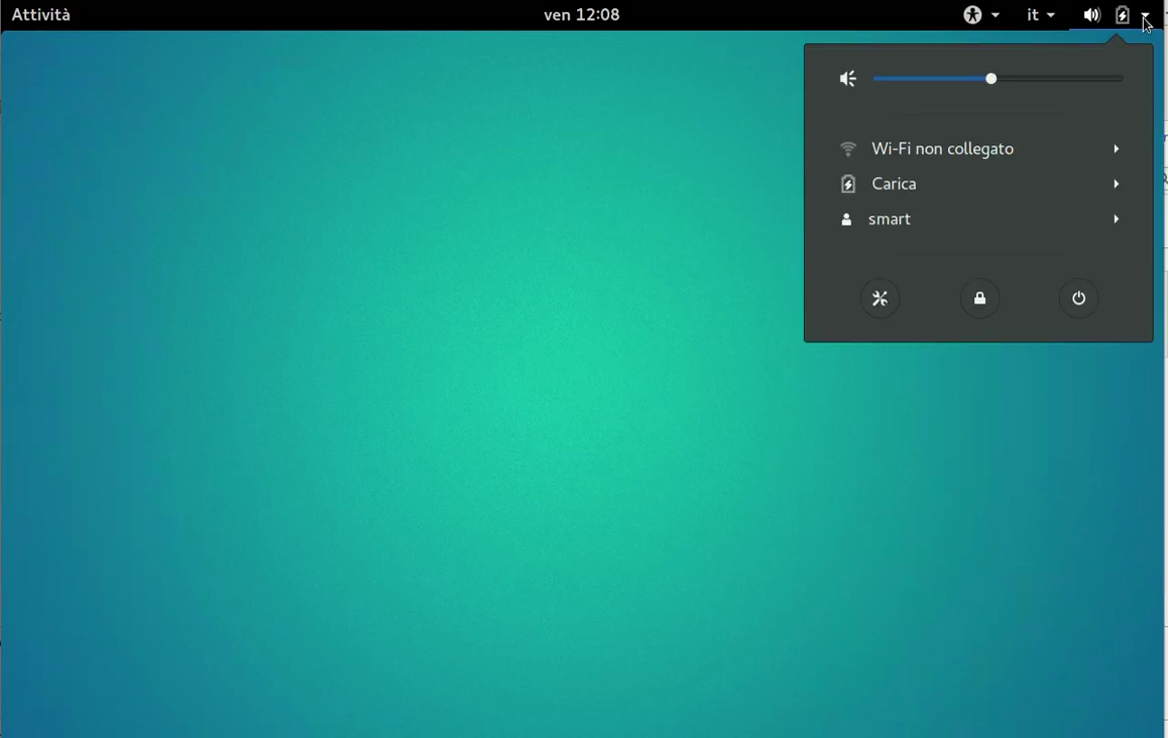Open the 'it' keyboard layout dropdown

[1040, 15]
